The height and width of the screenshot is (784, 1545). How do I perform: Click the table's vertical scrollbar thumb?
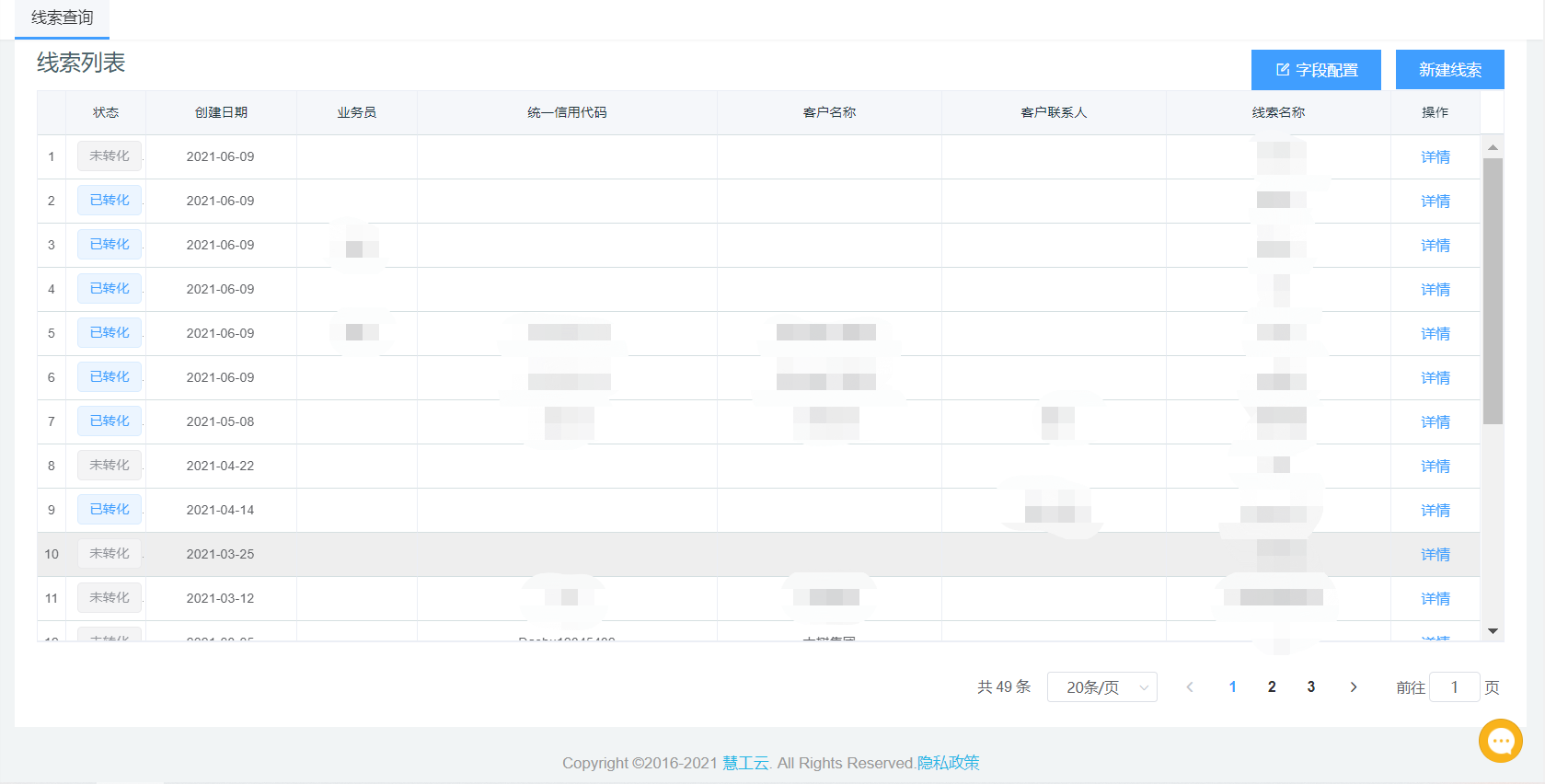[x=1493, y=290]
